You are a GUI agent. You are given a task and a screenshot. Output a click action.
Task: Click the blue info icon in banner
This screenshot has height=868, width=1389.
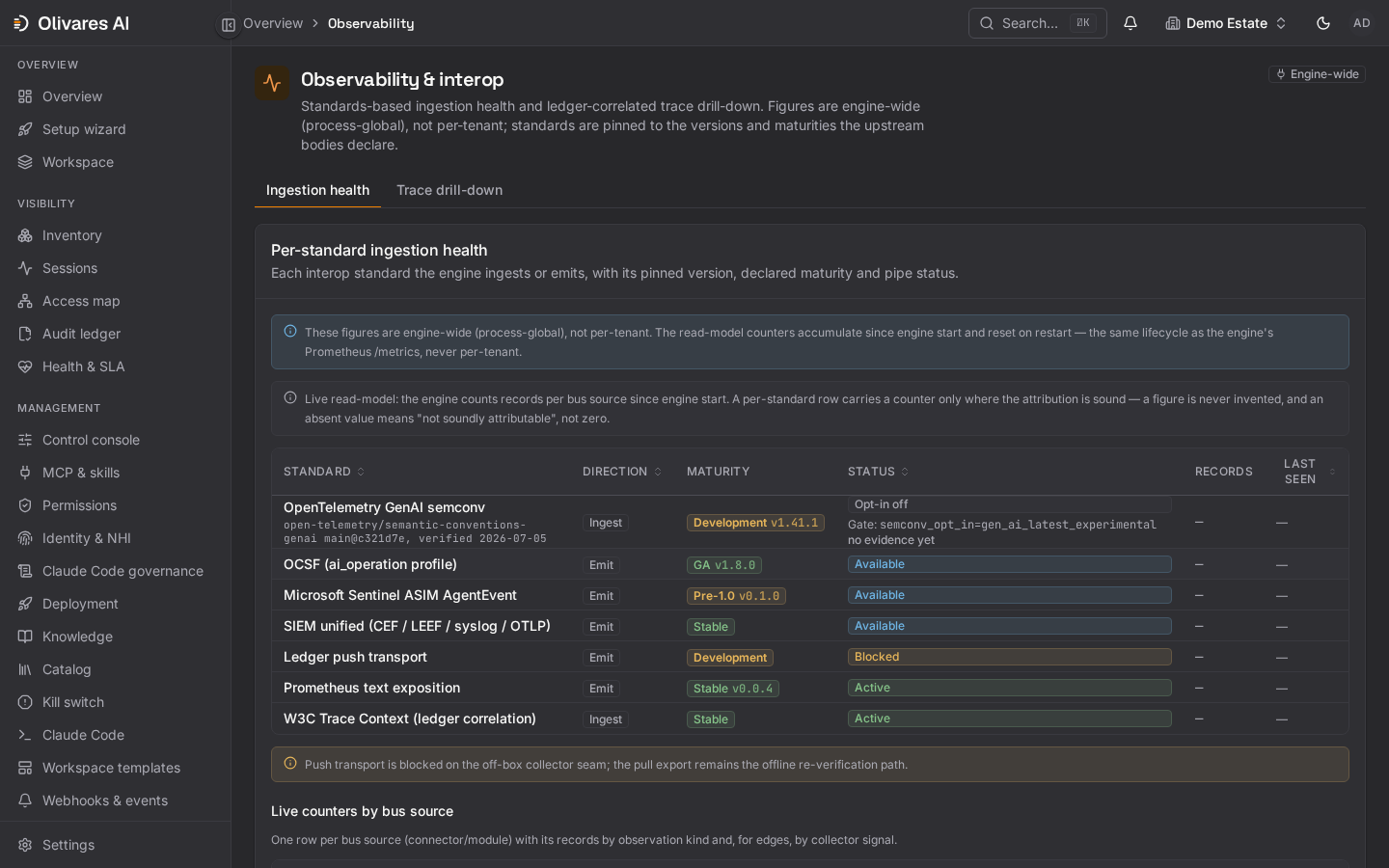click(290, 331)
